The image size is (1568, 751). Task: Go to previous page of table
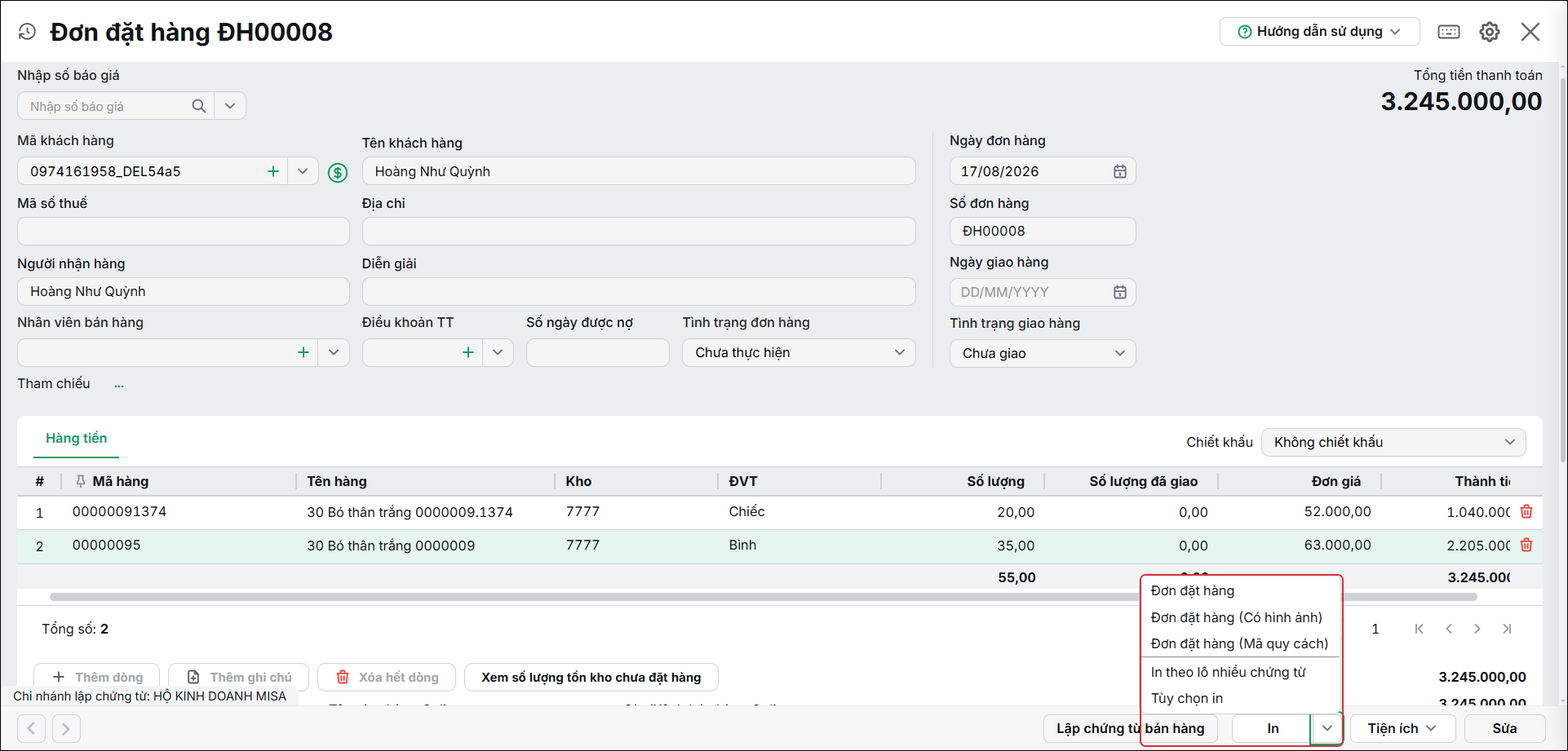tap(1449, 629)
